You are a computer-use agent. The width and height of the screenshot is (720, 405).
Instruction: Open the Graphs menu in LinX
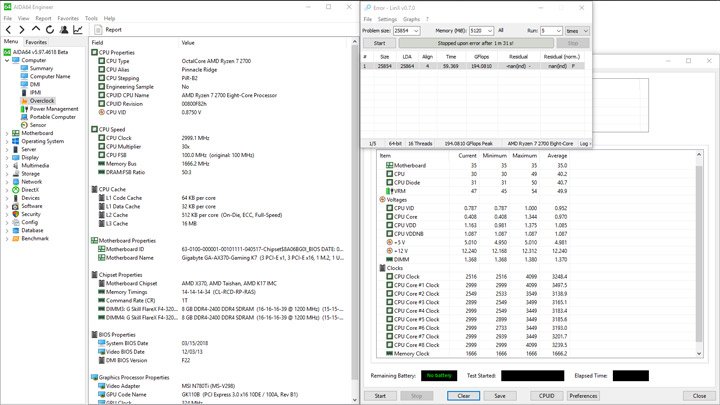(x=411, y=19)
